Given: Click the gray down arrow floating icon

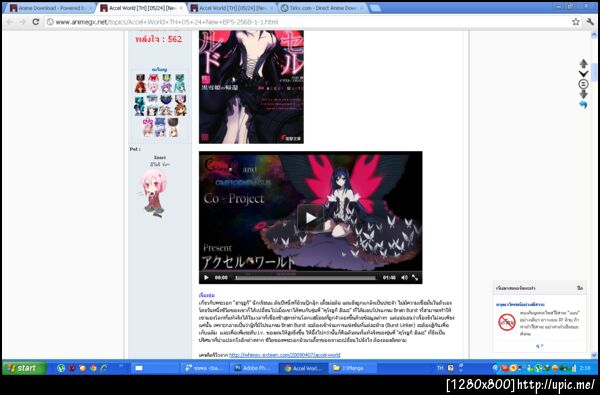Looking at the screenshot, I should 583,95.
